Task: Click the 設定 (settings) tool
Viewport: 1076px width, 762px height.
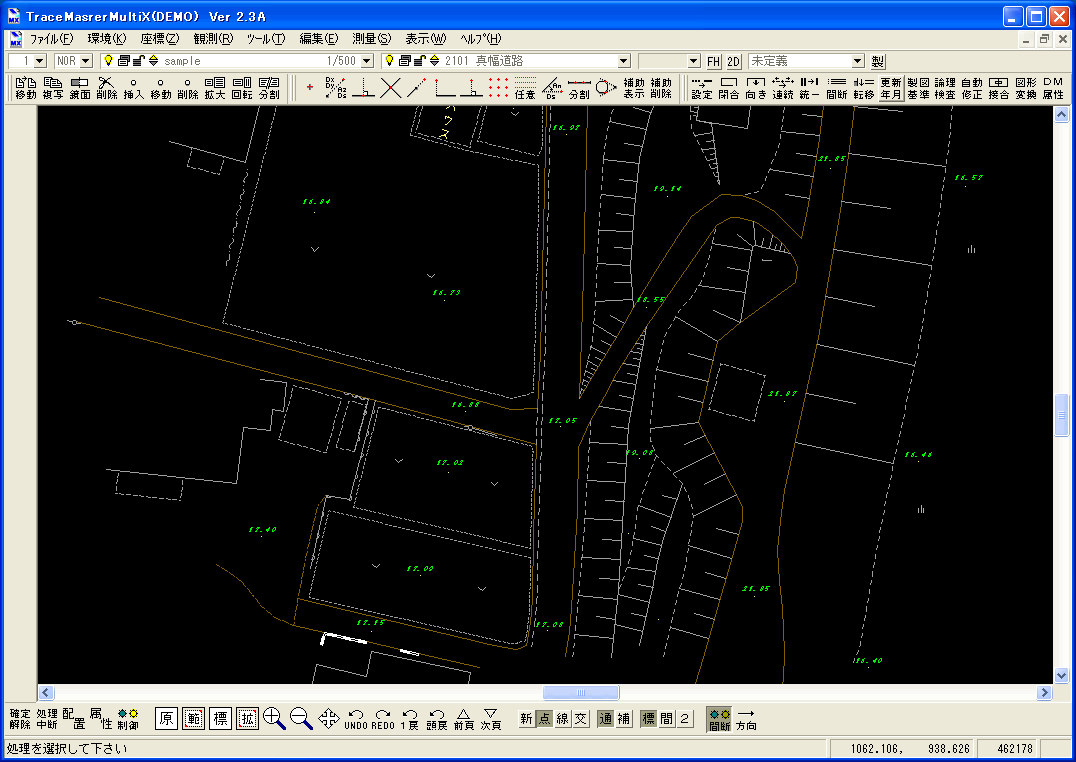Action: (701, 89)
